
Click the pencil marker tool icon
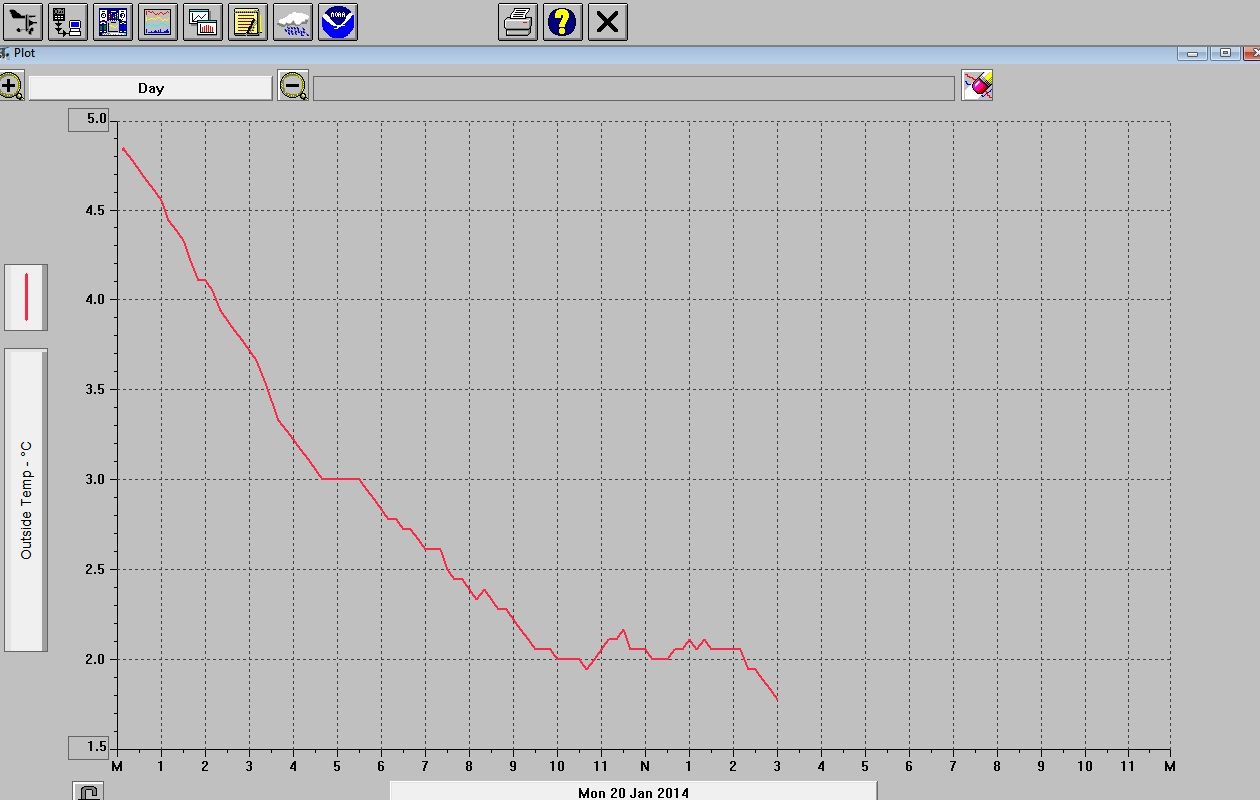click(x=977, y=85)
